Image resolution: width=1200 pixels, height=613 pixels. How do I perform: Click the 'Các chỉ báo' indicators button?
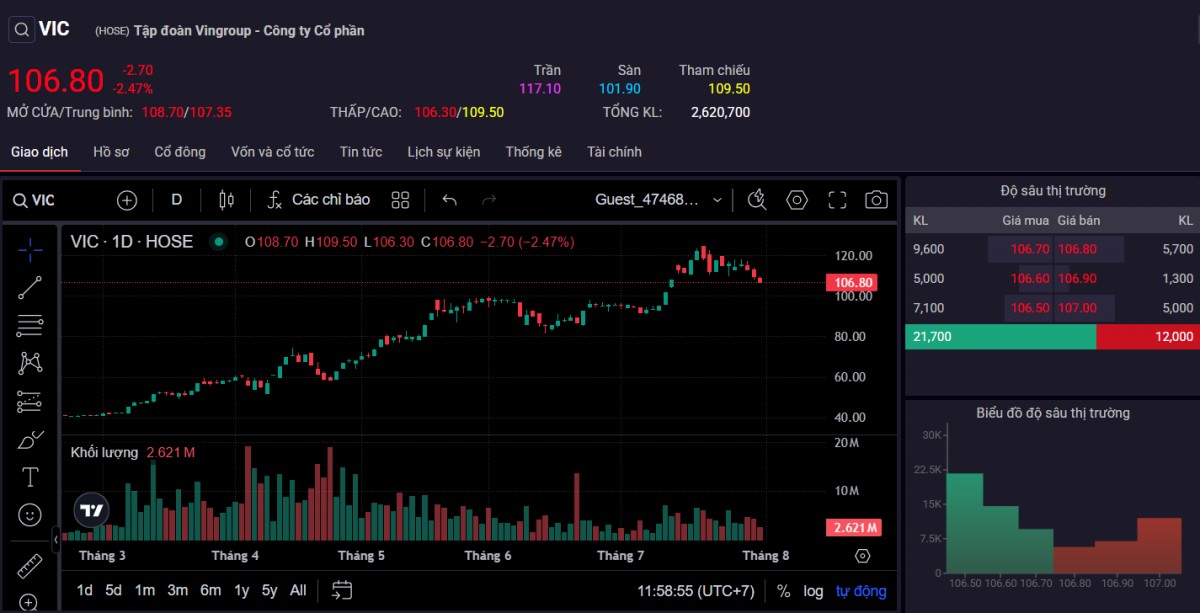319,200
